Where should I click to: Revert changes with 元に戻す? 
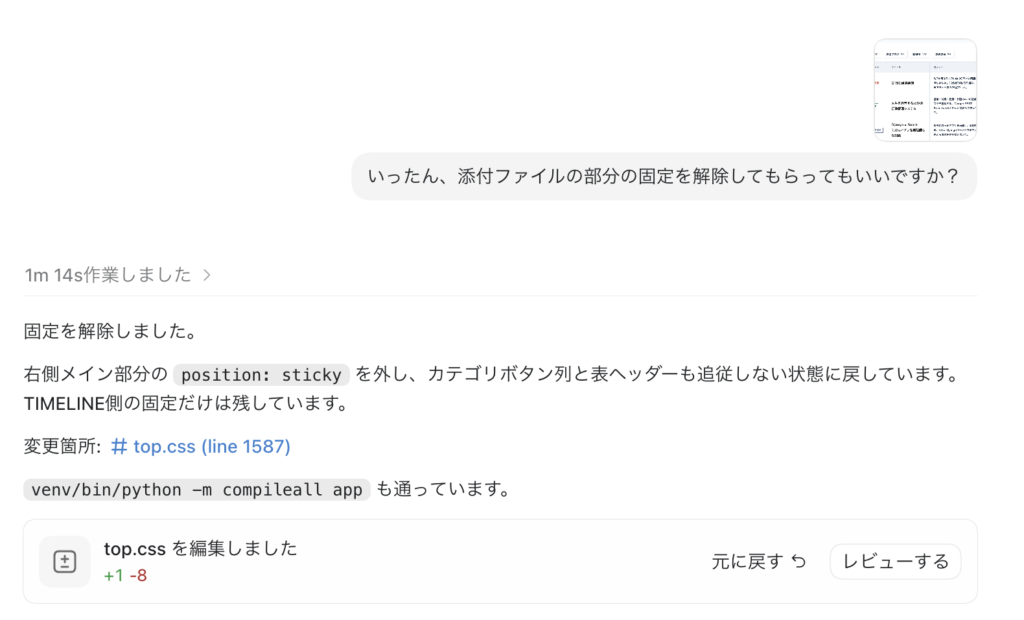tap(759, 561)
